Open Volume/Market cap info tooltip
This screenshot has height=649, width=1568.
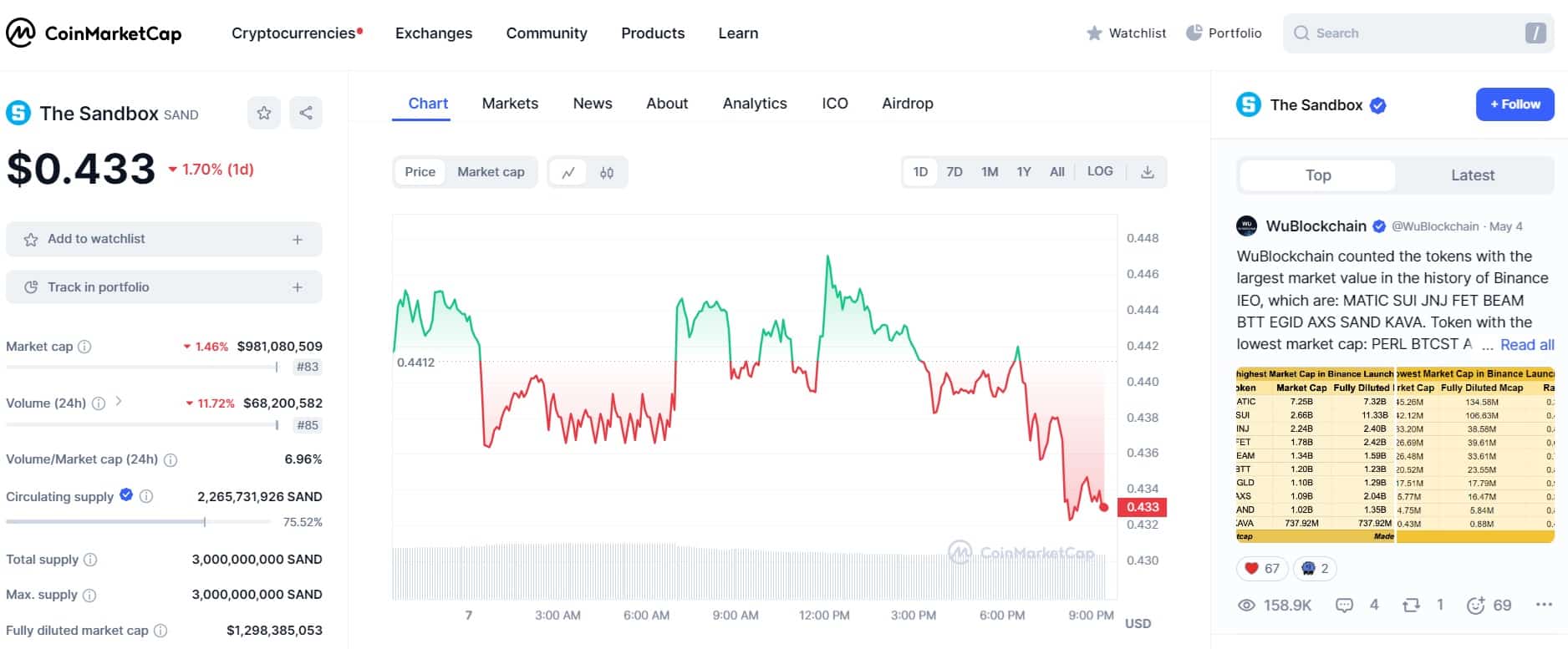[x=171, y=459]
